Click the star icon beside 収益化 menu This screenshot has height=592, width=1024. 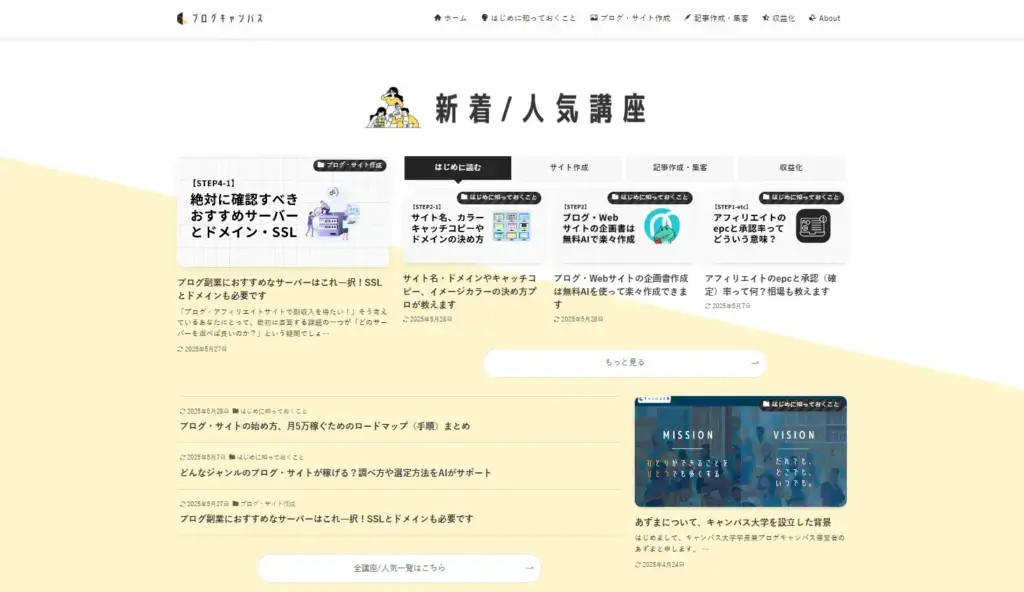point(764,17)
